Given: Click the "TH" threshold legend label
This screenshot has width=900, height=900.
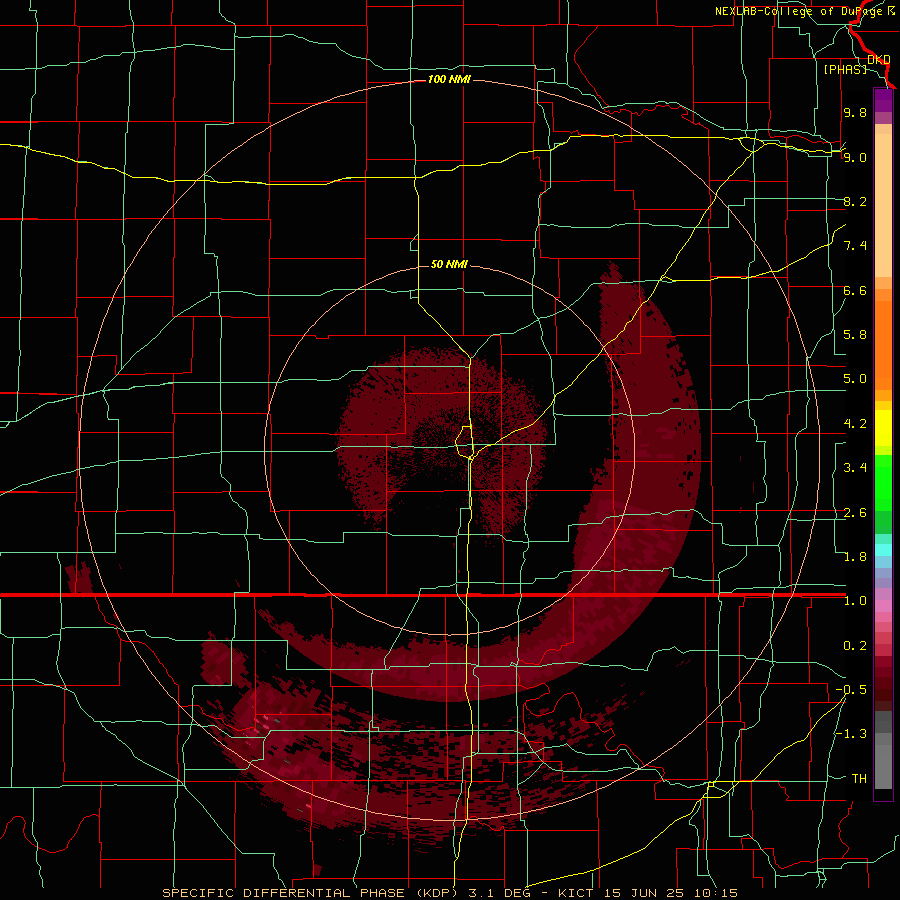Looking at the screenshot, I should pyautogui.click(x=859, y=779).
